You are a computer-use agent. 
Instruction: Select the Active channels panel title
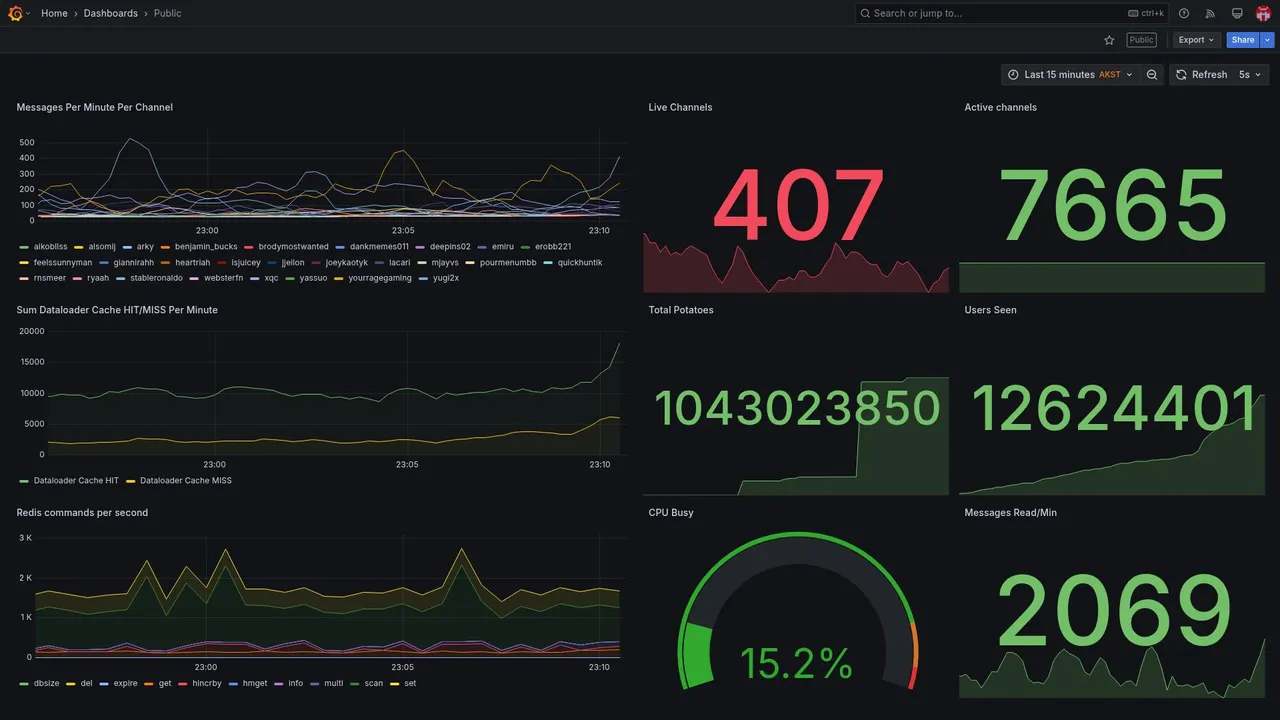pos(1000,107)
